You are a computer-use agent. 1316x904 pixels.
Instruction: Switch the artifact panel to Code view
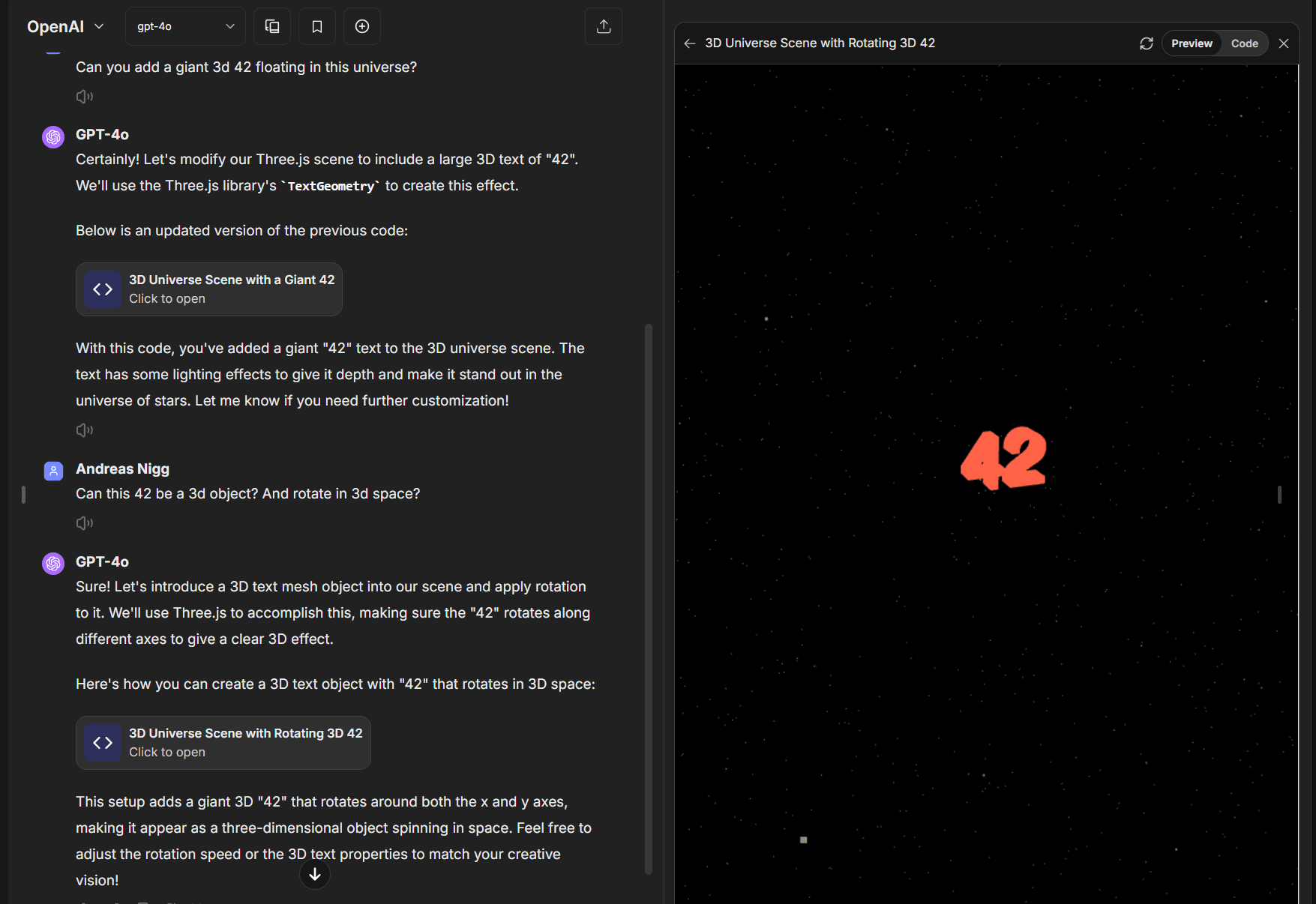pyautogui.click(x=1244, y=43)
